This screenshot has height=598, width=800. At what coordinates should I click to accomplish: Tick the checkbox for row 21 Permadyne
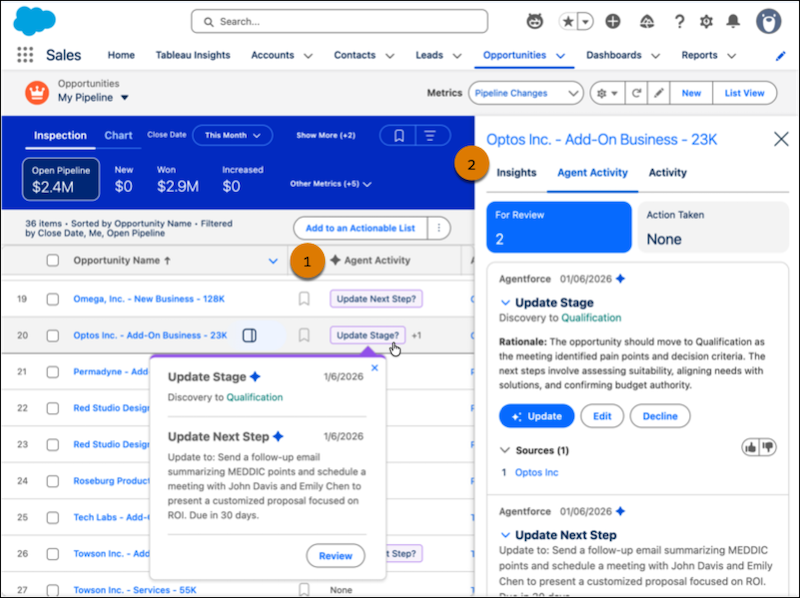tap(53, 372)
